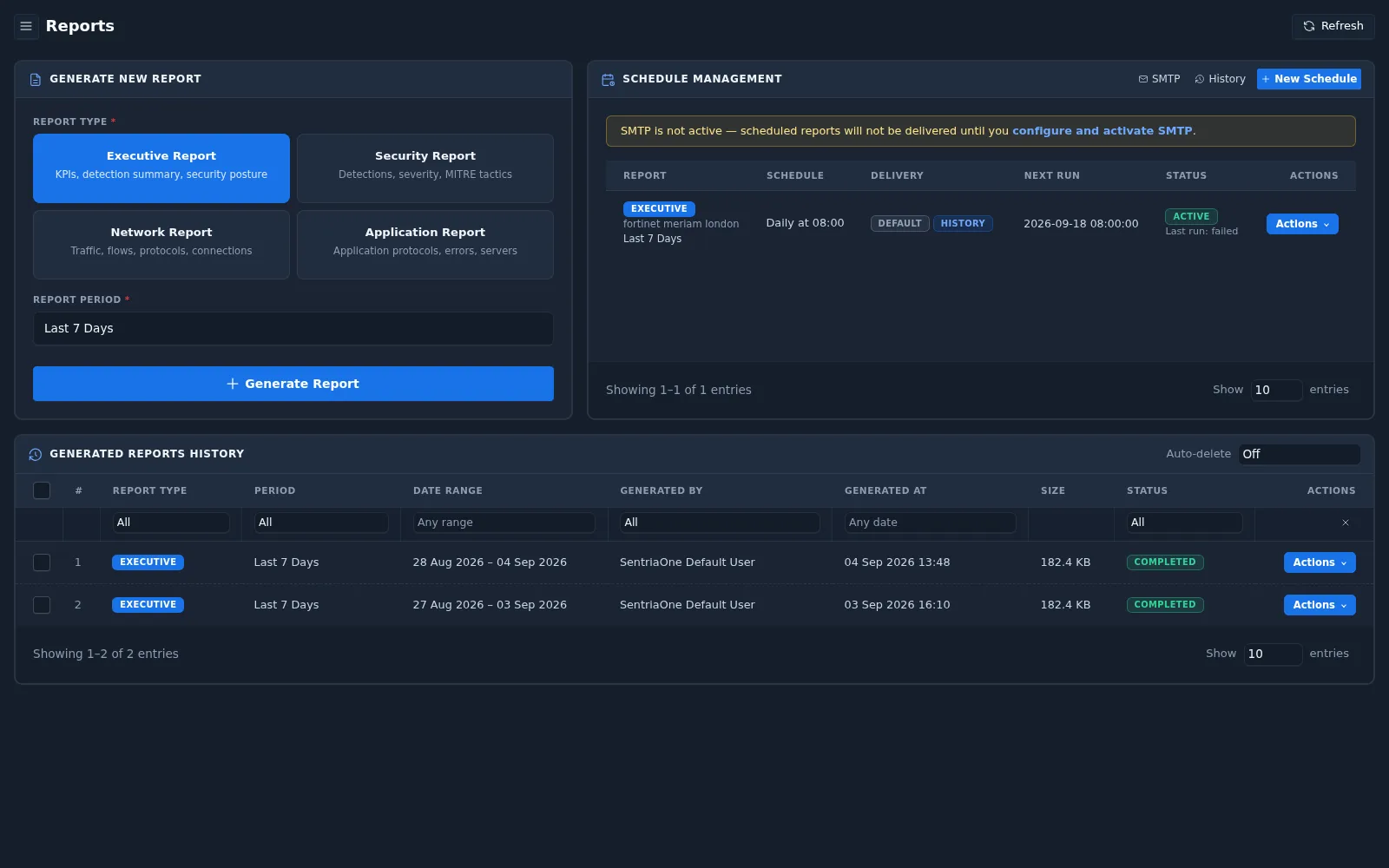Open Actions for the 03 Sep 2026 report

[1320, 605]
